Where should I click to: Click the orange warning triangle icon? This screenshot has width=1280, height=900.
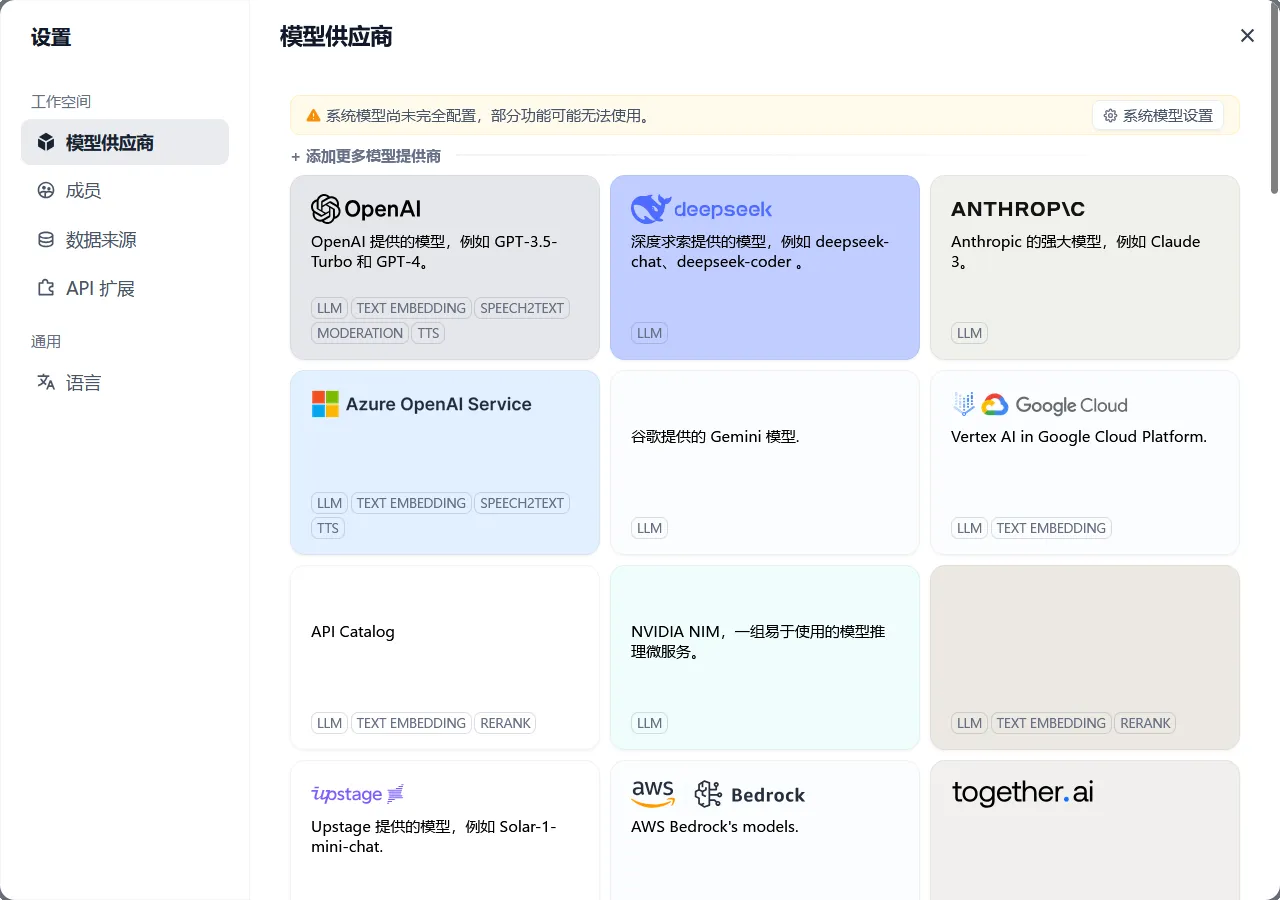(x=313, y=116)
